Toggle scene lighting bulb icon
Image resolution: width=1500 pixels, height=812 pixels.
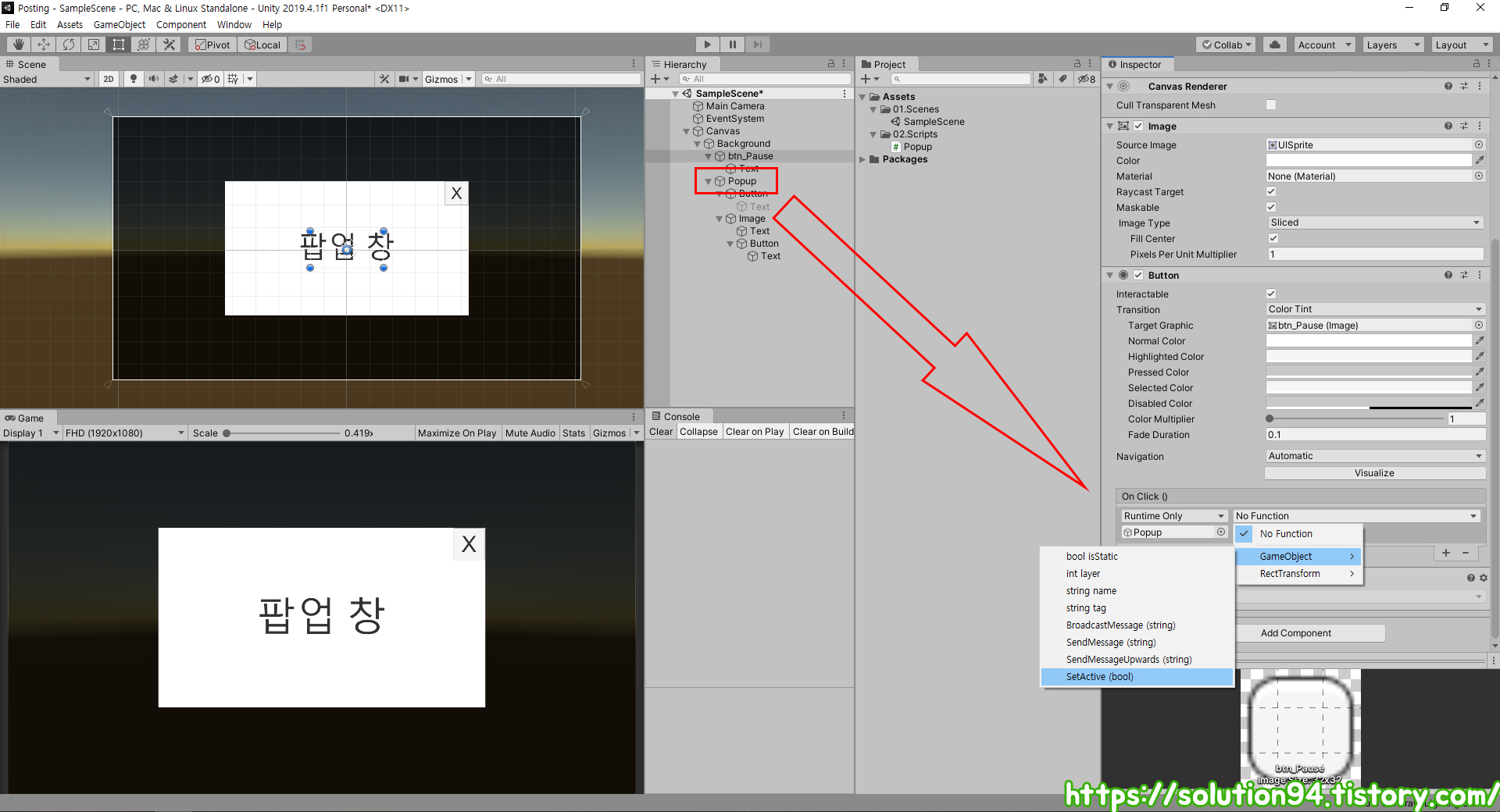click(x=134, y=79)
